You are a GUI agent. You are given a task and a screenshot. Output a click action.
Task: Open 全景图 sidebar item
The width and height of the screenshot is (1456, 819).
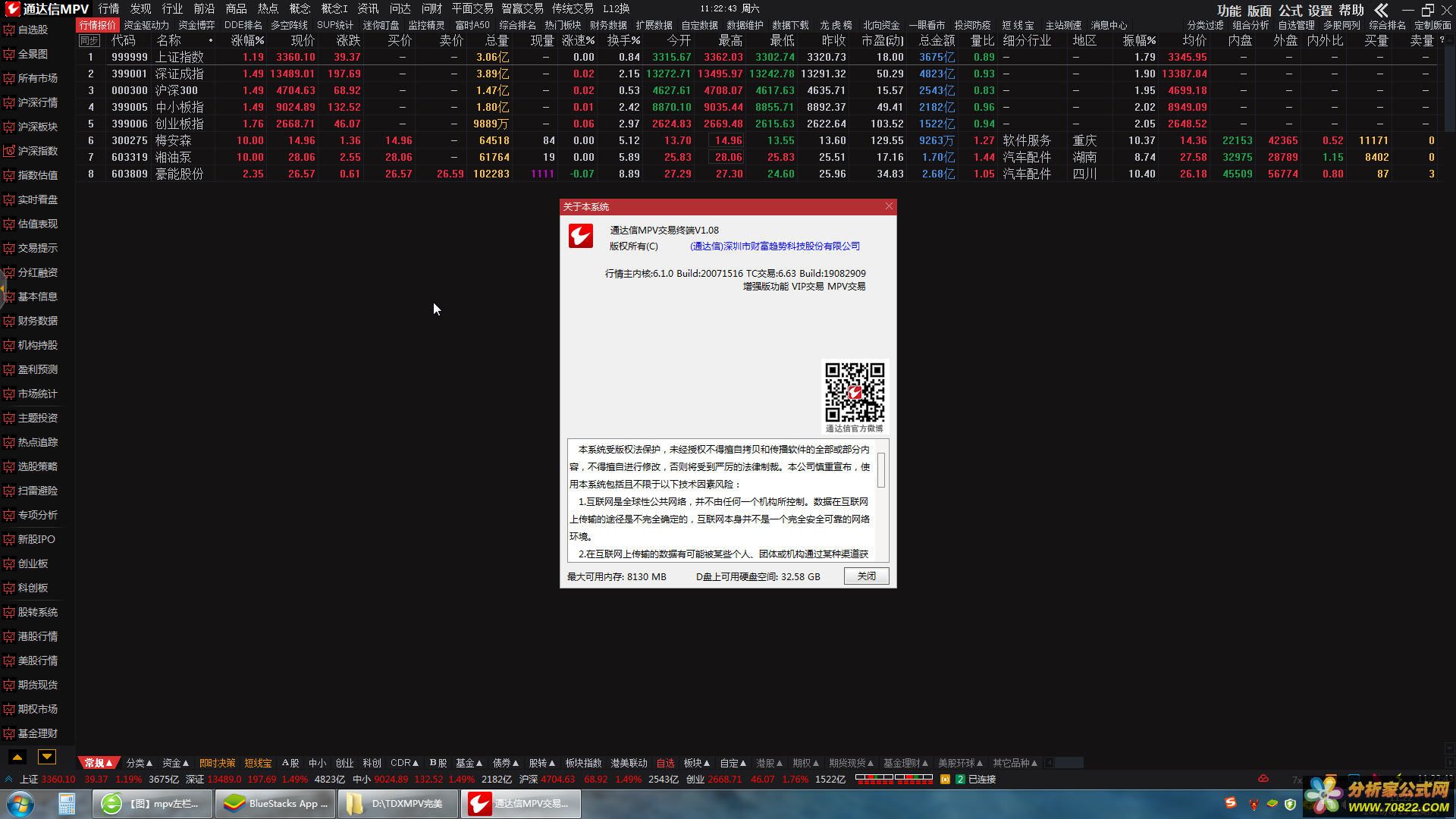[x=33, y=54]
